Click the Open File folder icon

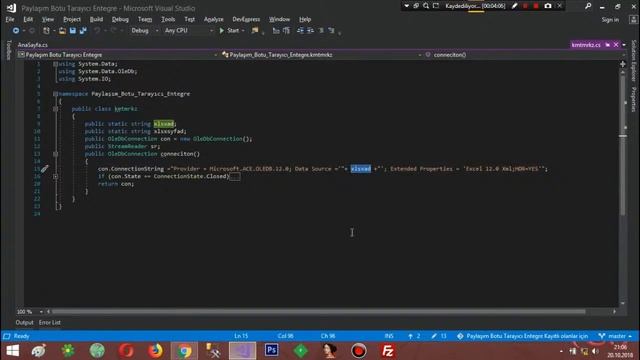62,31
